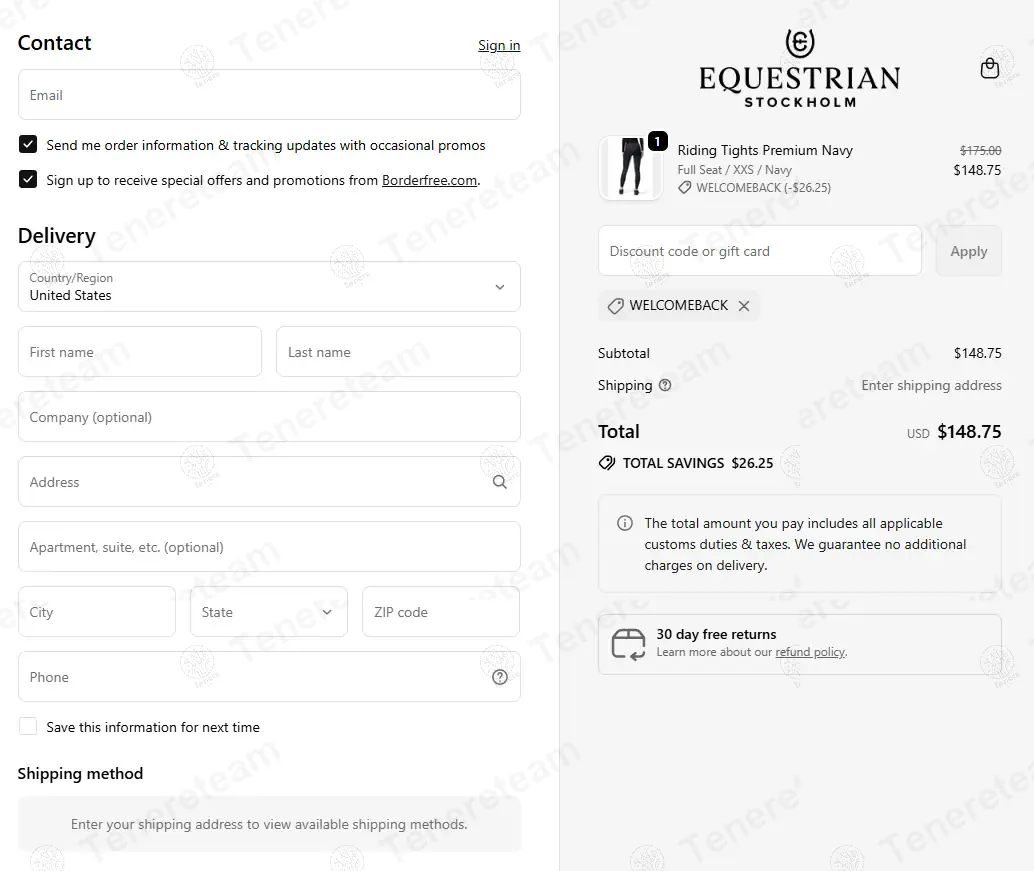
Task: Click the address search magnifier icon
Action: 500,482
